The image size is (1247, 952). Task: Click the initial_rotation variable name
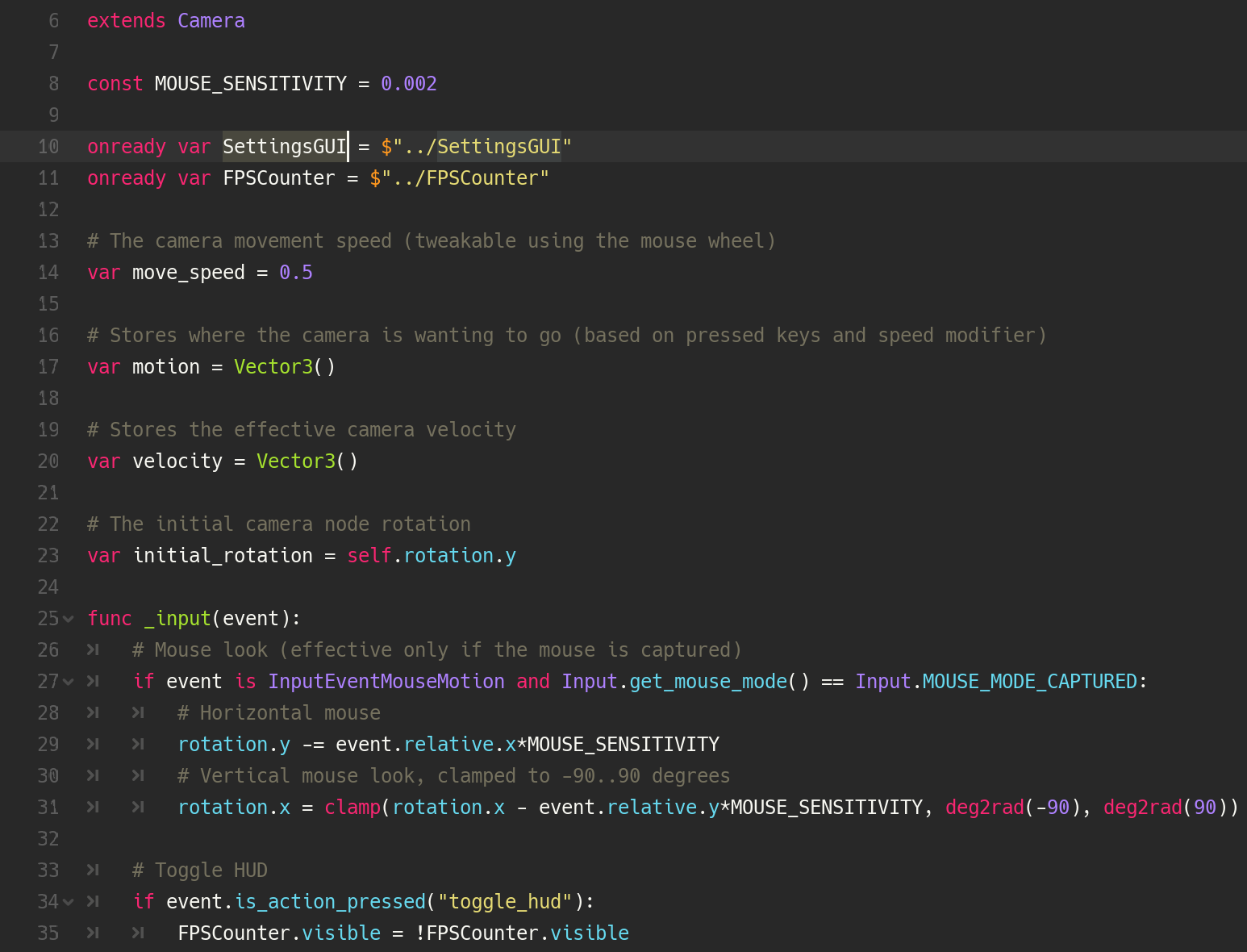(223, 556)
